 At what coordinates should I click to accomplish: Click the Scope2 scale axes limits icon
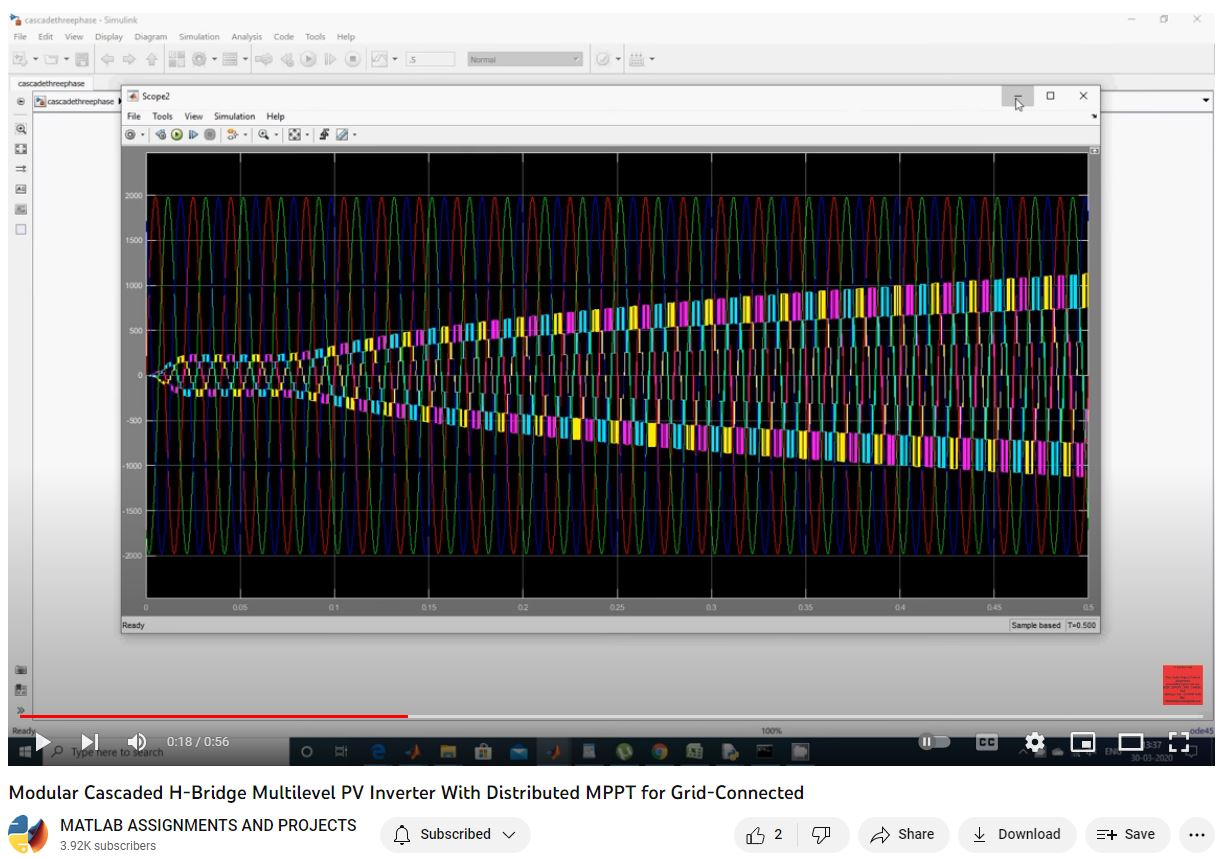294,135
